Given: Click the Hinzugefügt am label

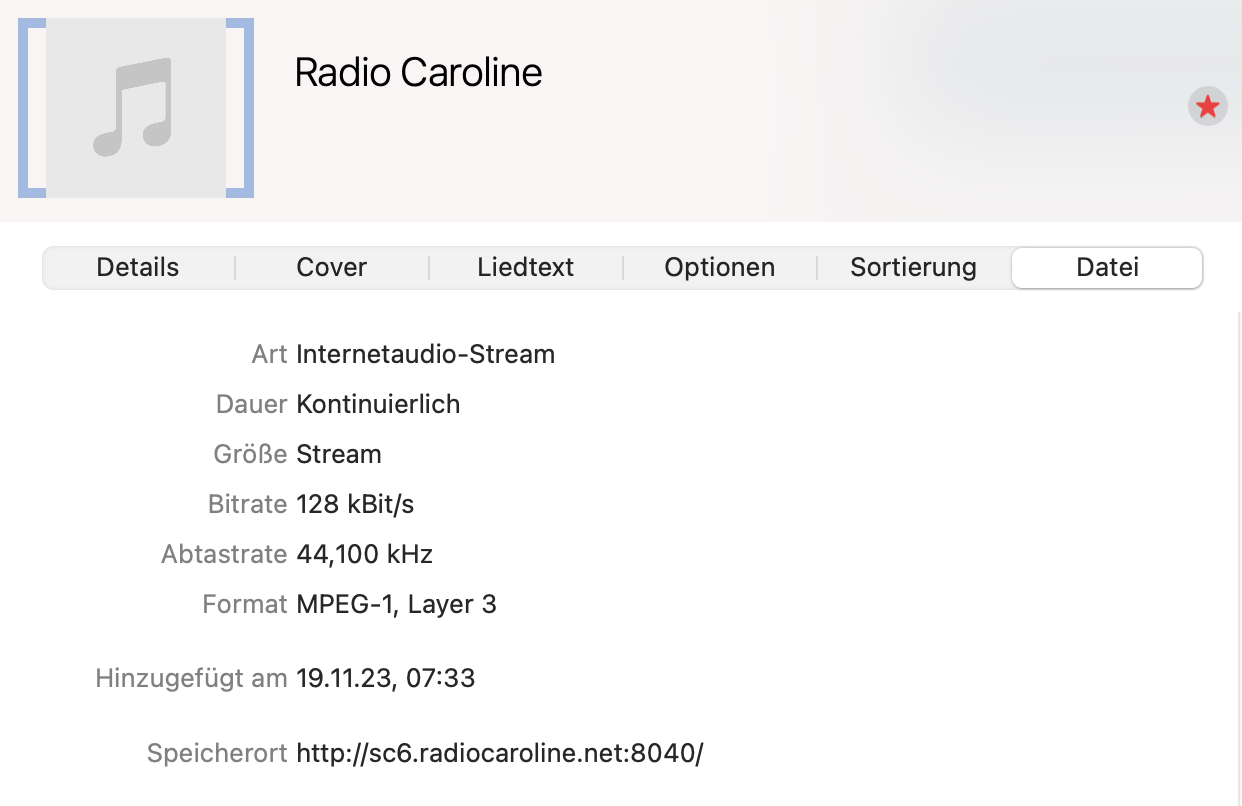Looking at the screenshot, I should [192, 679].
